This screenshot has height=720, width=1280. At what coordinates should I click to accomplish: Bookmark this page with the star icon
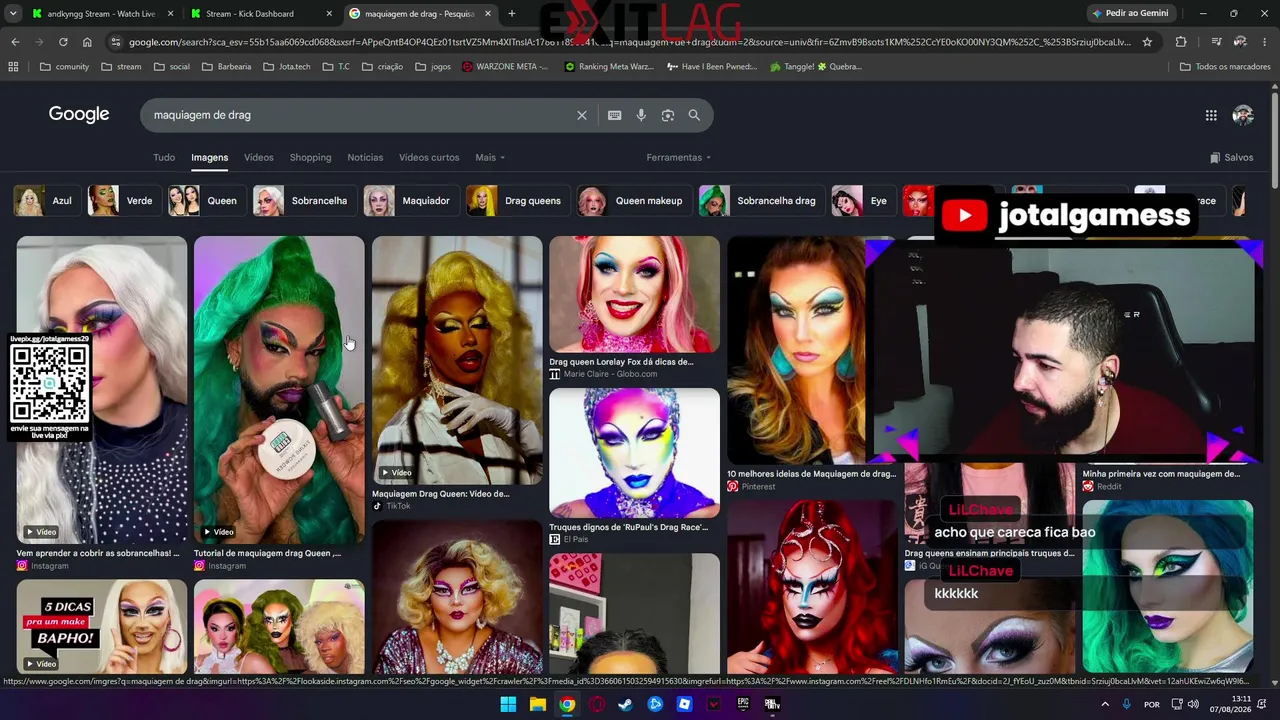coord(1147,42)
